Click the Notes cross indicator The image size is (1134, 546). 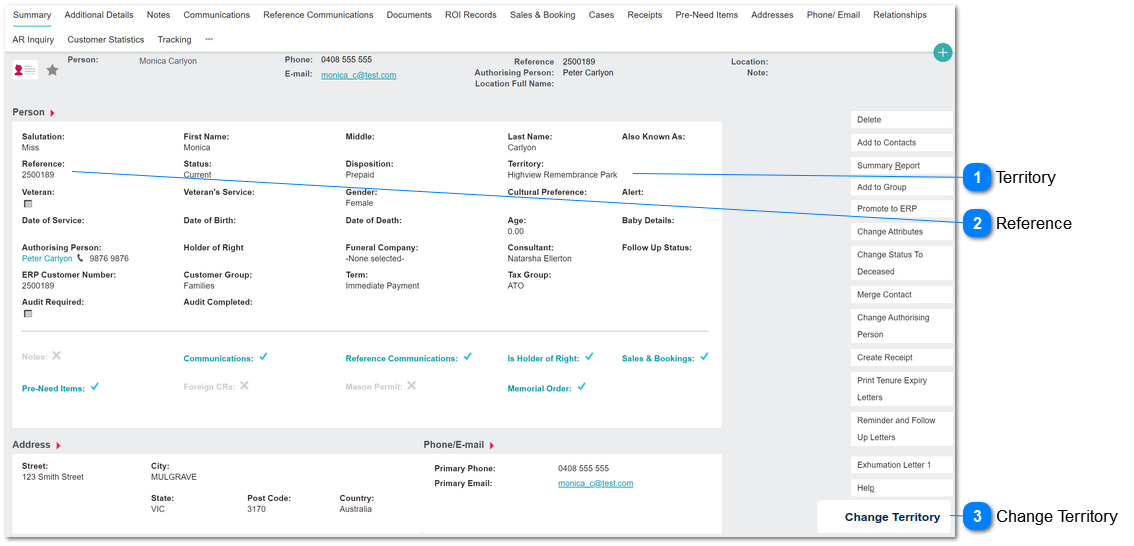point(56,356)
